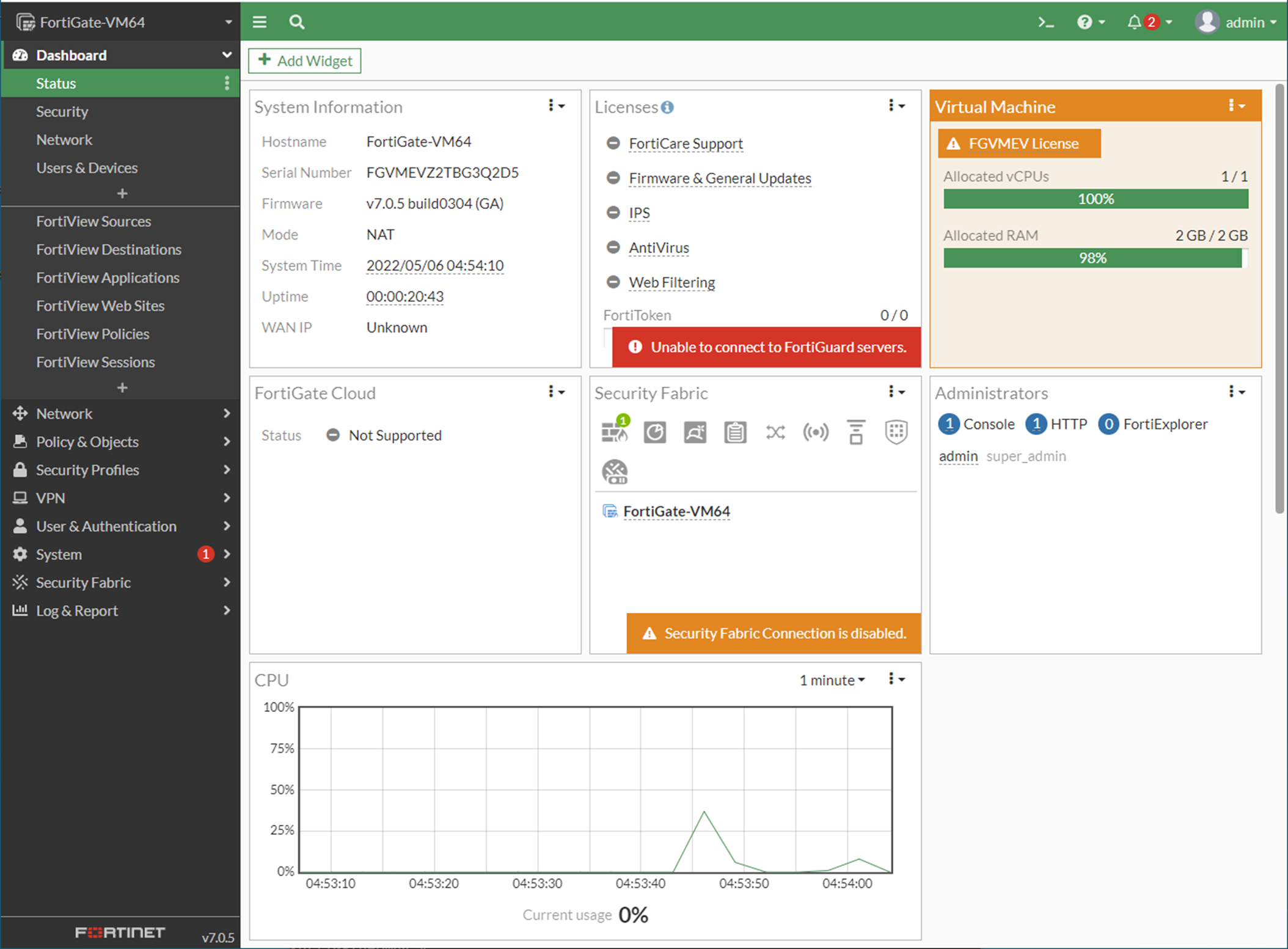This screenshot has height=949, width=1288.
Task: Click the Licenses info icon
Action: click(x=668, y=108)
